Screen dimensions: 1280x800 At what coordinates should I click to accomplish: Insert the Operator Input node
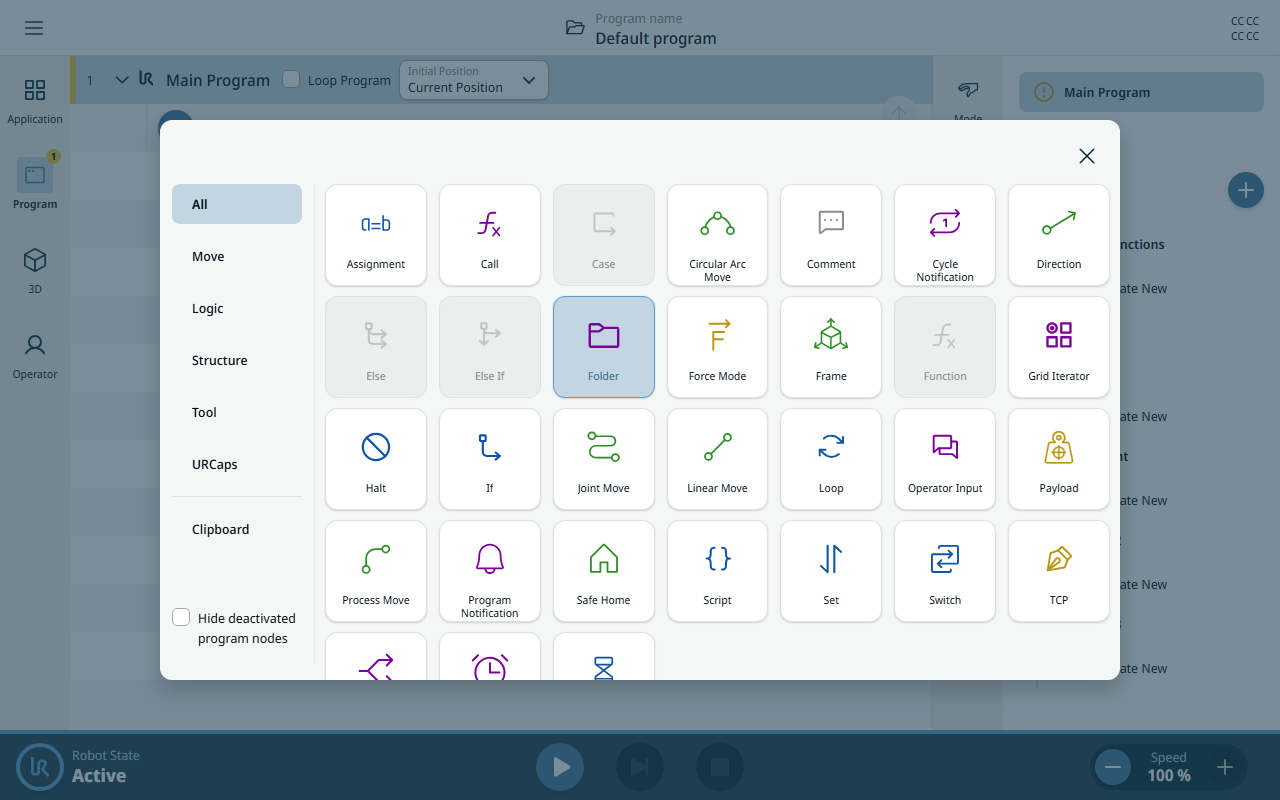tap(945, 458)
